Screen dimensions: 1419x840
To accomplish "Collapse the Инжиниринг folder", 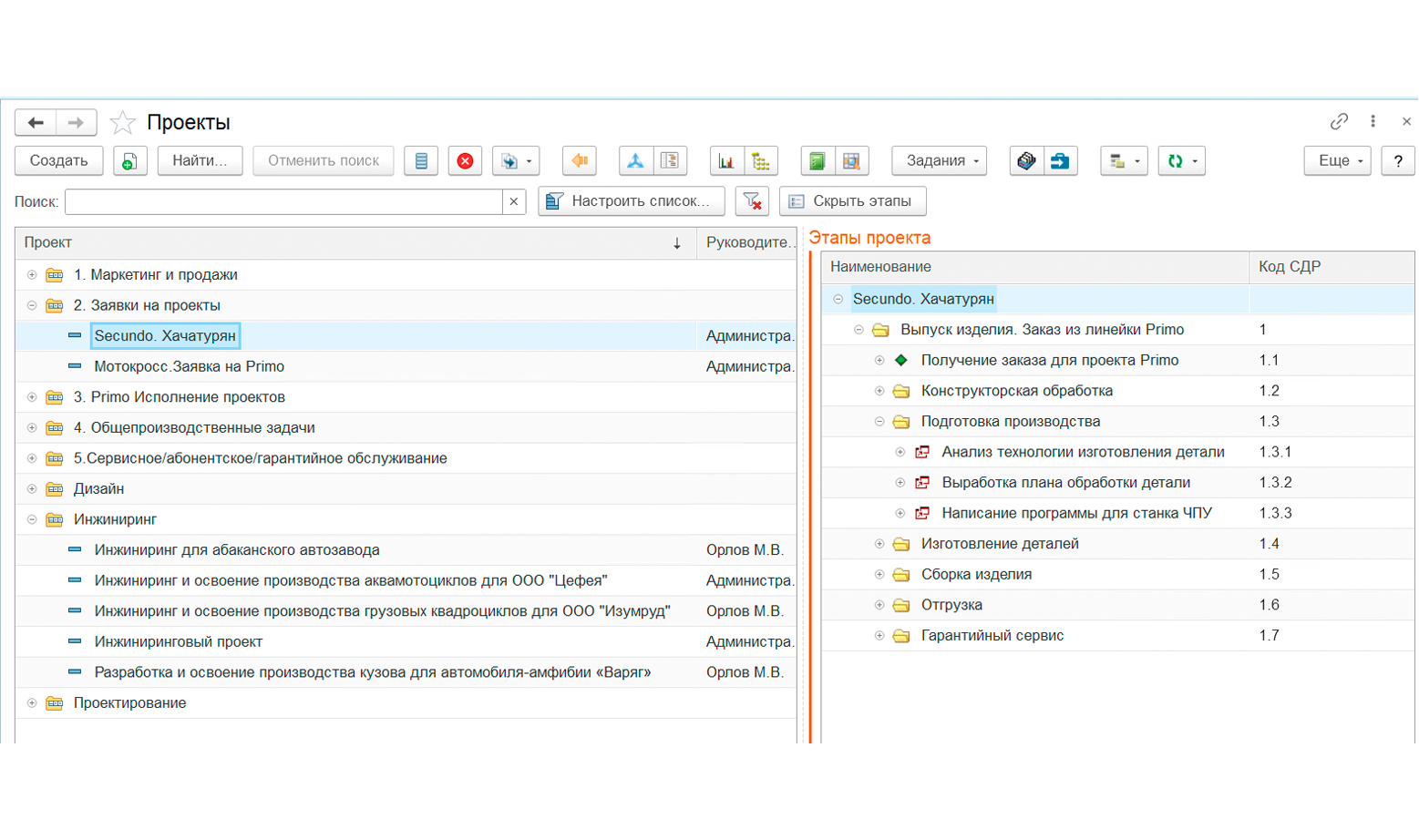I will pos(32,519).
